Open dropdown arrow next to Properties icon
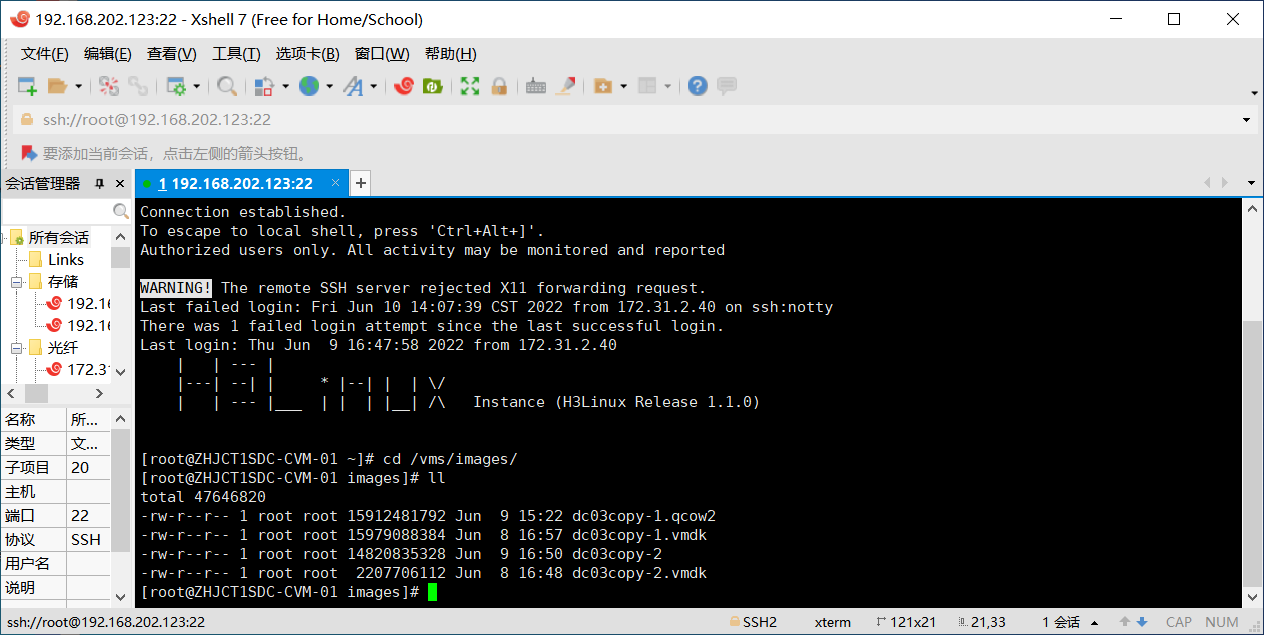This screenshot has height=635, width=1264. click(197, 86)
